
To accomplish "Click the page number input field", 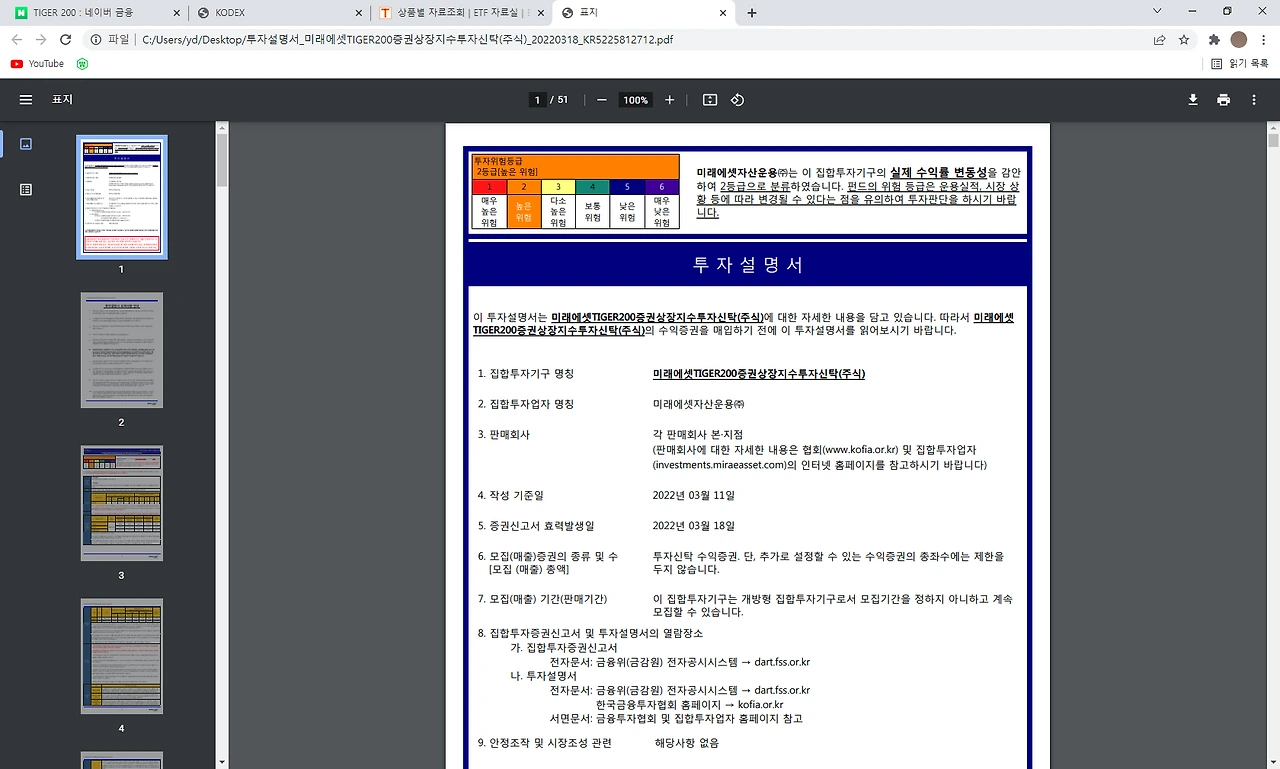I will [537, 100].
